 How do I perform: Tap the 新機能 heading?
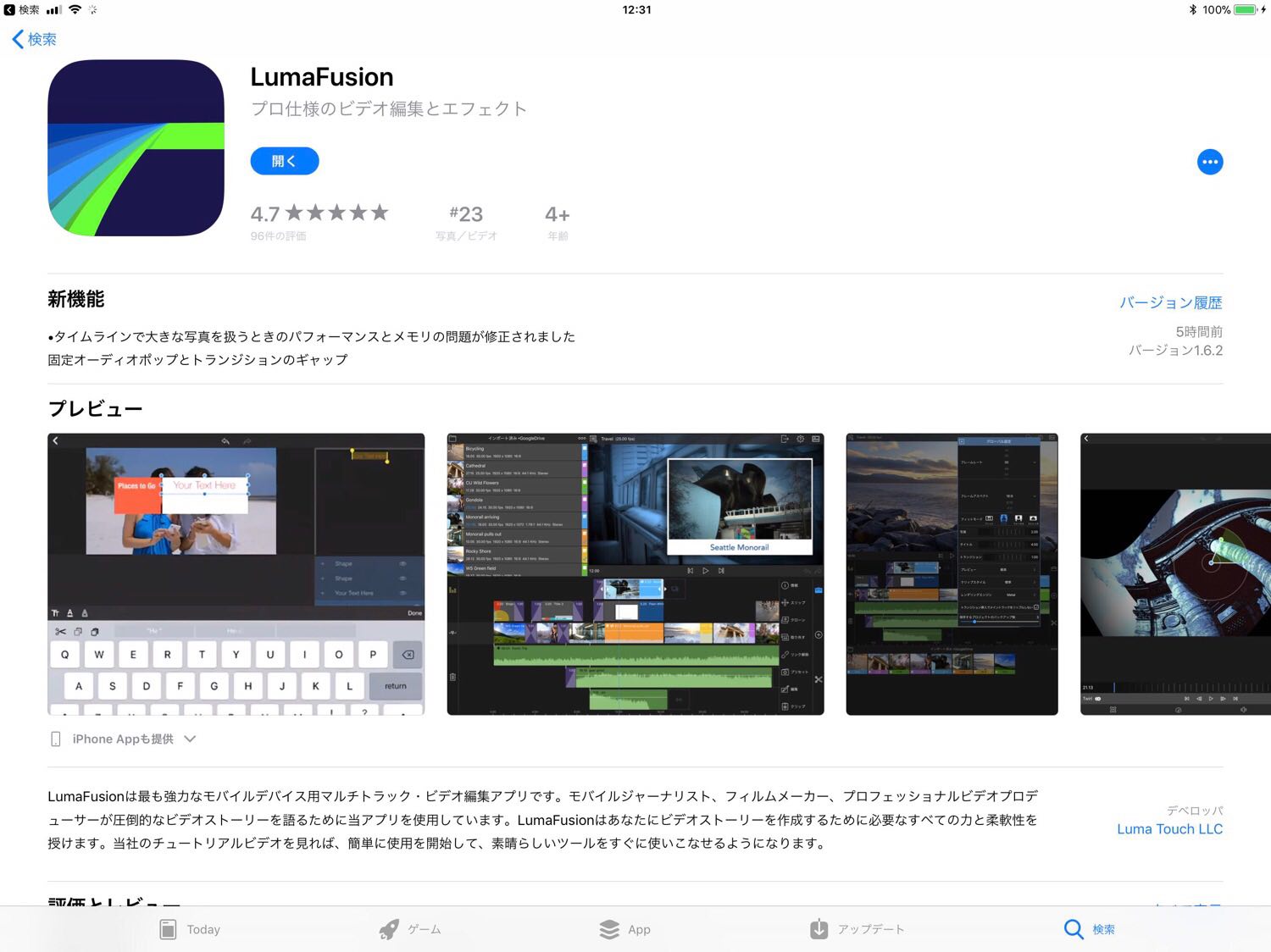[x=76, y=299]
